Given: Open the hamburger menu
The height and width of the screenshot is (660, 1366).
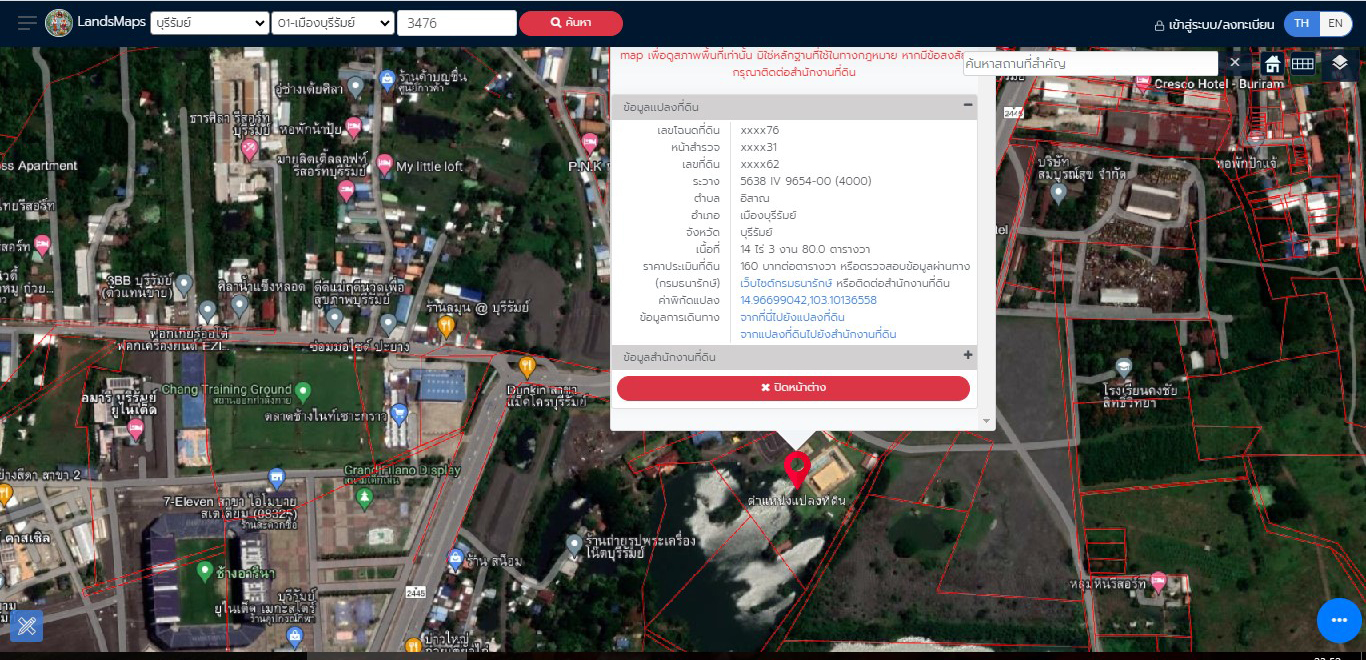Looking at the screenshot, I should tap(27, 23).
